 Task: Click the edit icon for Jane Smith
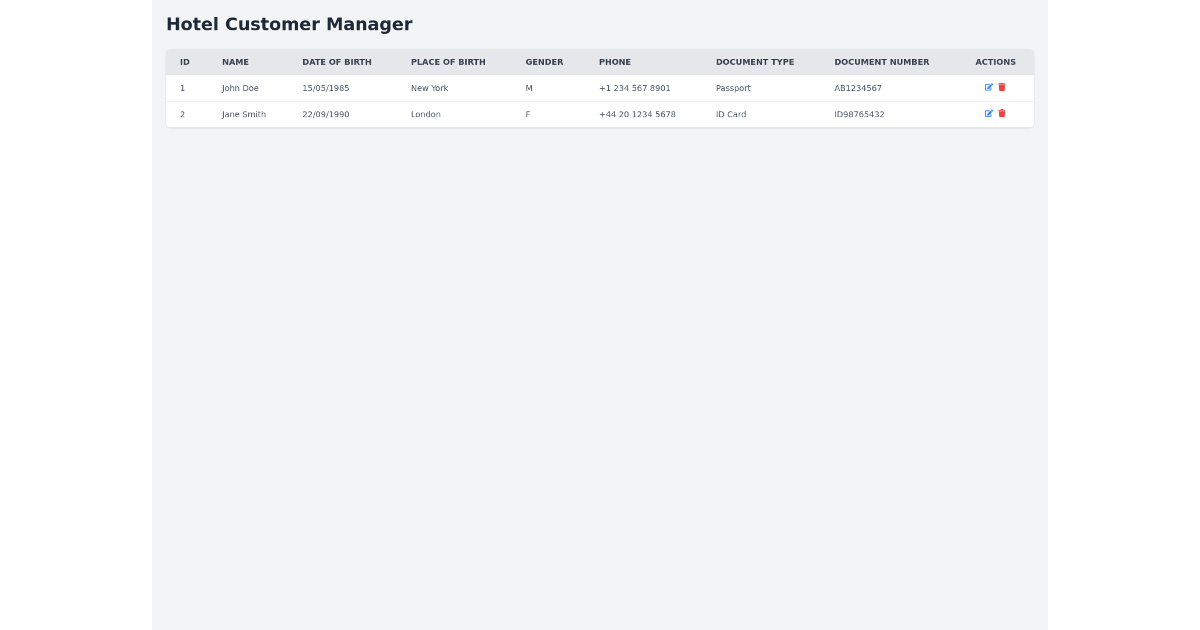coord(988,113)
